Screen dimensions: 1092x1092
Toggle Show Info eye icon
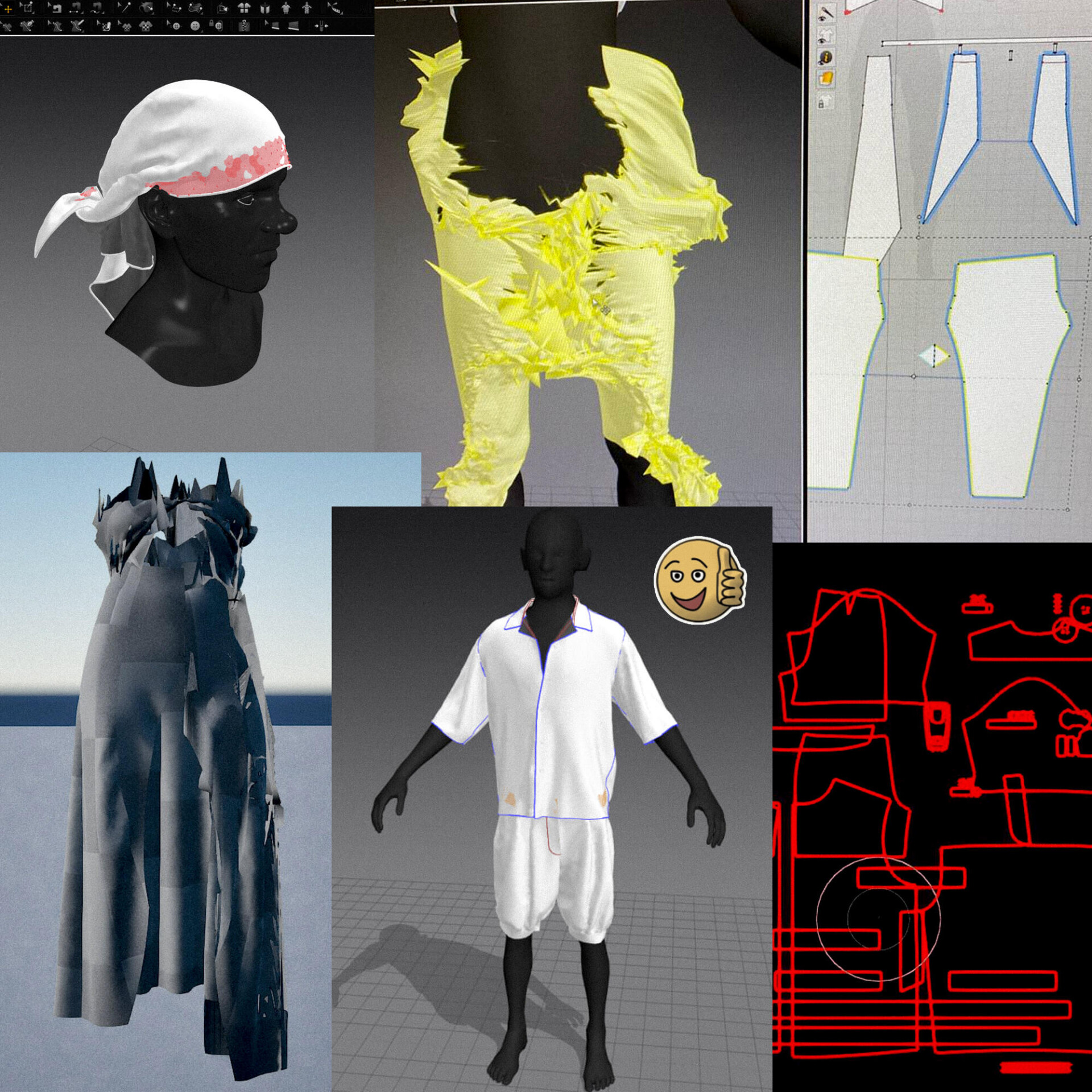826,57
